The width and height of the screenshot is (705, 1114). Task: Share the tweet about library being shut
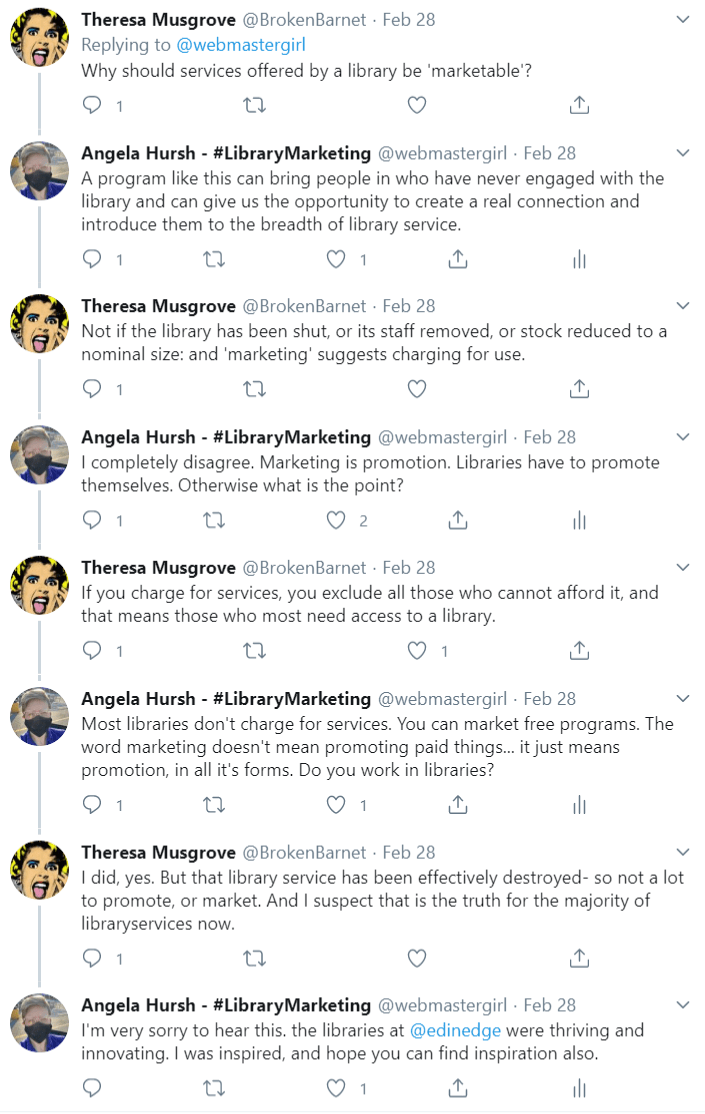tap(578, 389)
